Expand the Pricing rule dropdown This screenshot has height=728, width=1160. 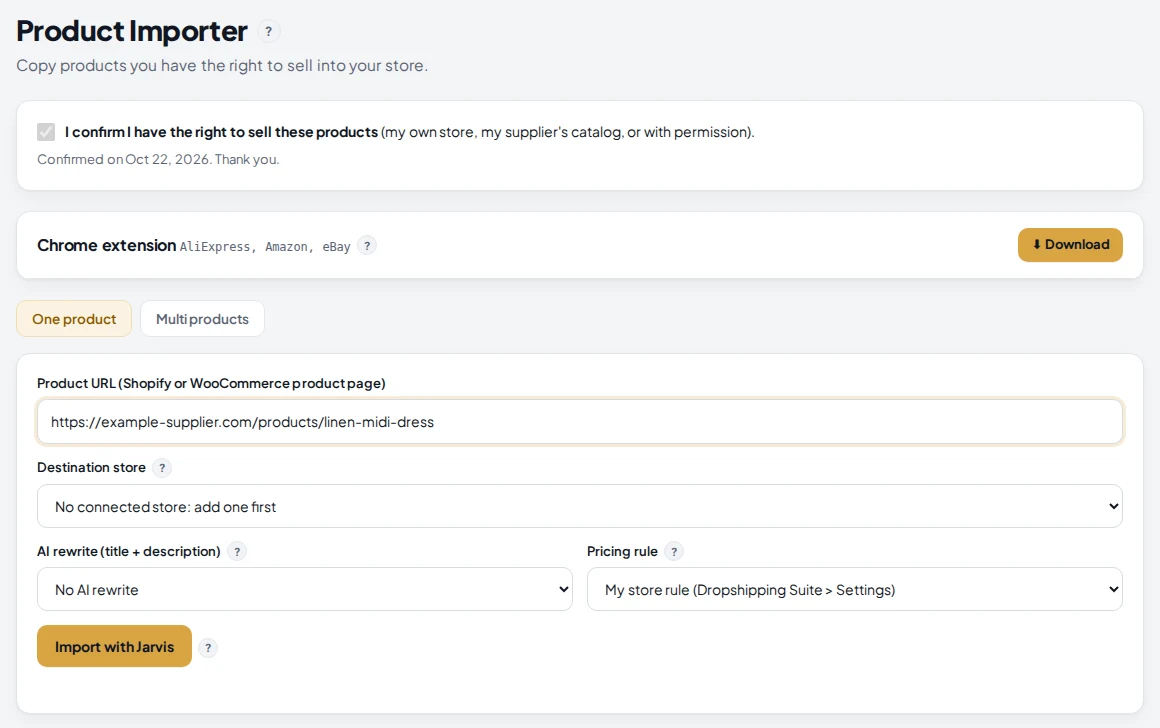tap(854, 590)
